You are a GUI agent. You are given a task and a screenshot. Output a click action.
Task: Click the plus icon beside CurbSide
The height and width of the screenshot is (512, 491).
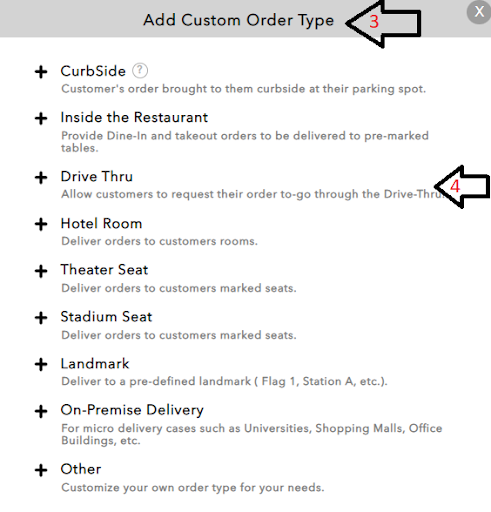tap(41, 72)
